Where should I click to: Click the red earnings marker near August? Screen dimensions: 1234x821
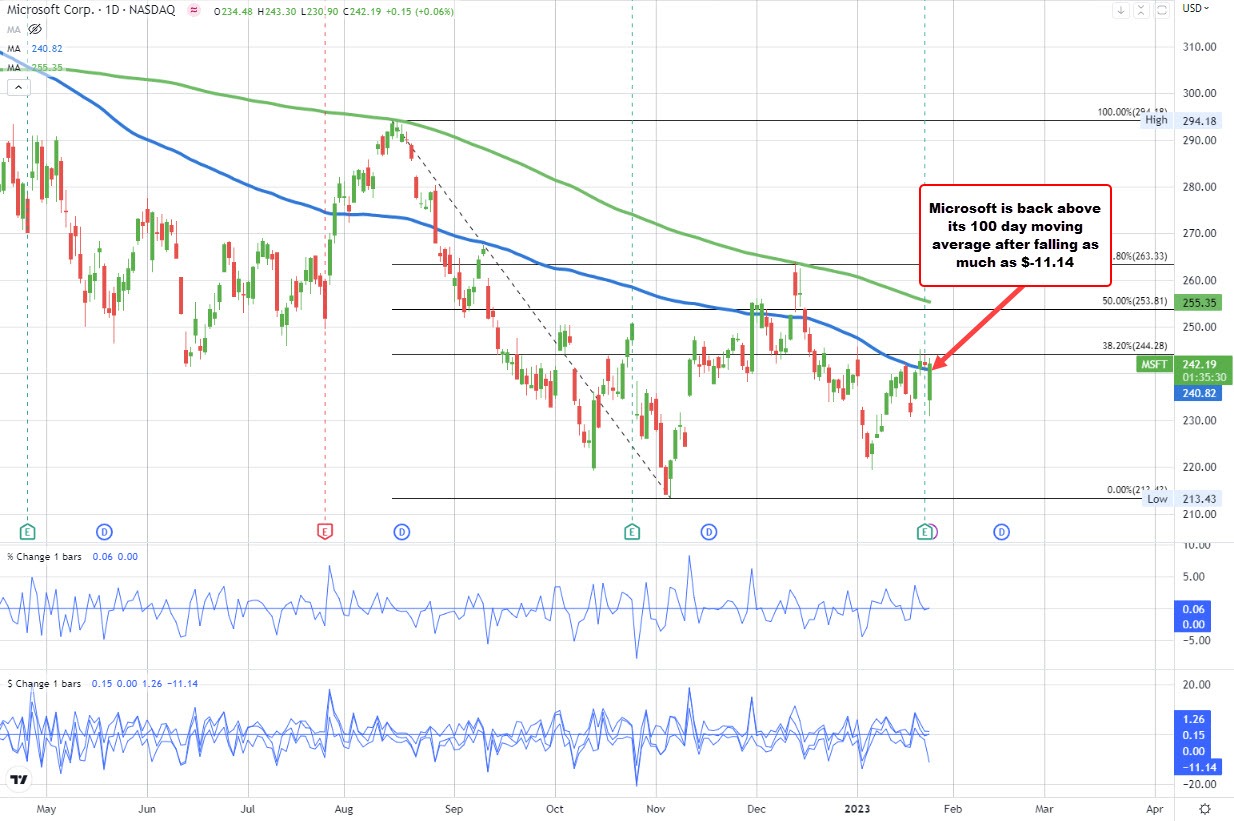tap(323, 531)
